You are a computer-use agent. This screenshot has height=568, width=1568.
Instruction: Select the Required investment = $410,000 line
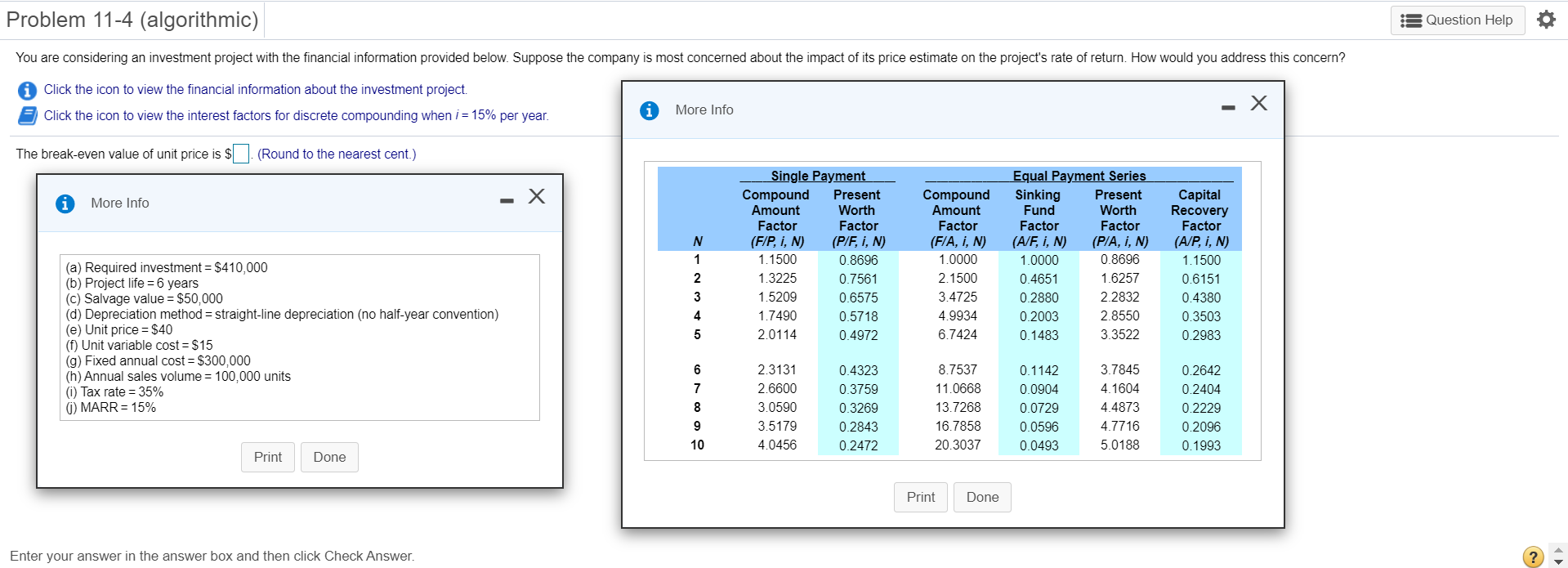click(x=167, y=267)
